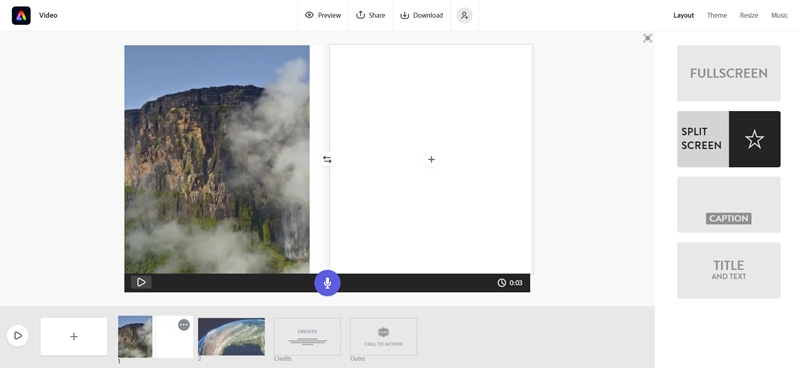Invite a collaborator with the add-person icon
This screenshot has width=800, height=368.
[464, 15]
